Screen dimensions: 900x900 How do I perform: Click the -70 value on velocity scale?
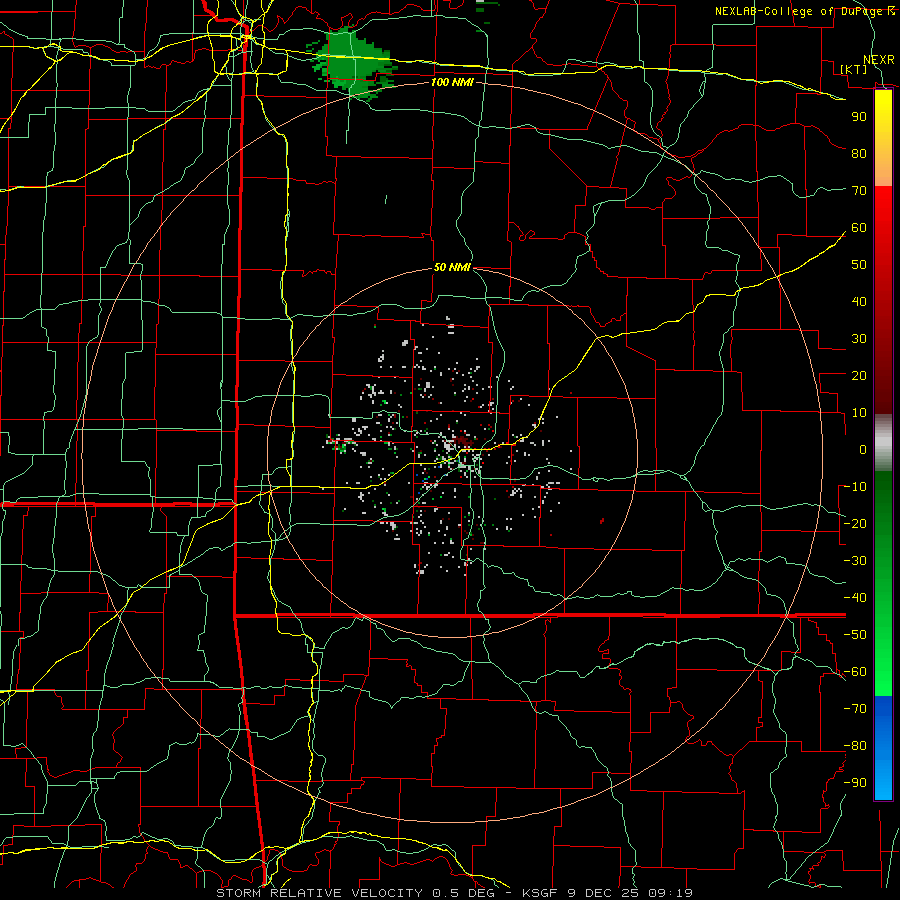[x=855, y=709]
